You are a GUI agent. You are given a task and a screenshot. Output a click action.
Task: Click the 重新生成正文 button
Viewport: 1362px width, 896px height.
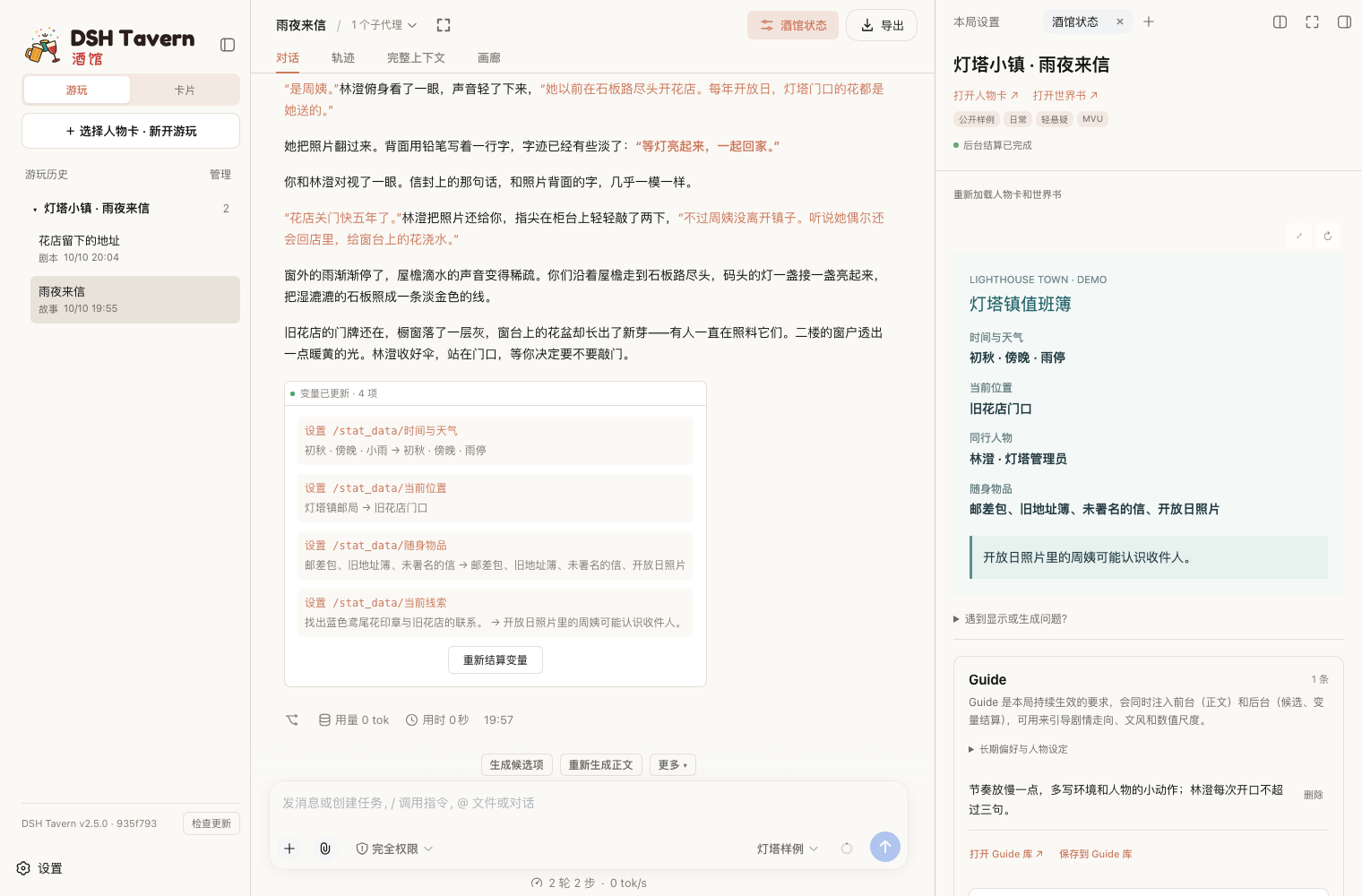(601, 764)
